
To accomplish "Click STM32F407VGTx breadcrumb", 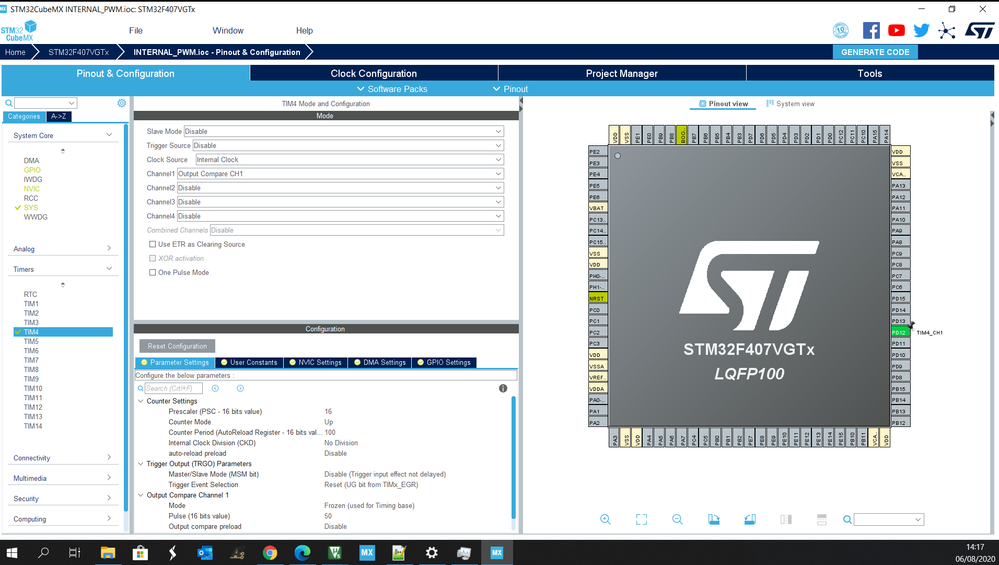I will click(78, 52).
